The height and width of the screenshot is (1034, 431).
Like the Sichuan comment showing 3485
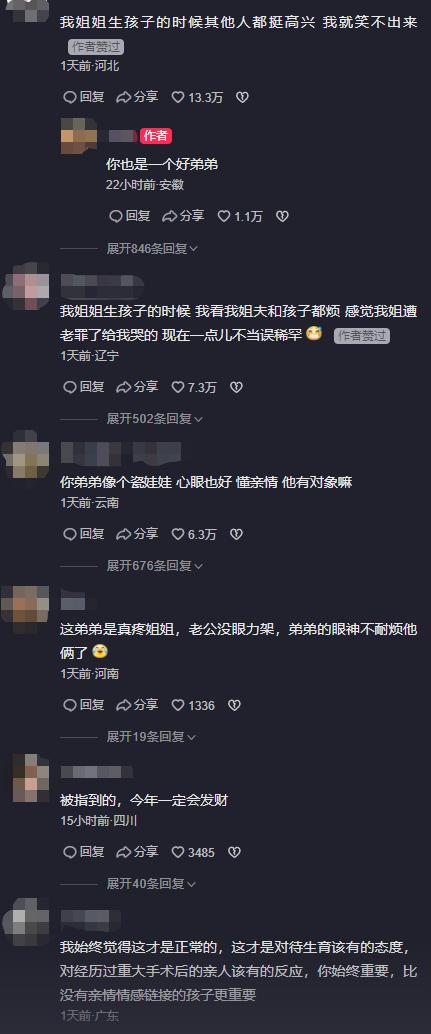coord(193,852)
